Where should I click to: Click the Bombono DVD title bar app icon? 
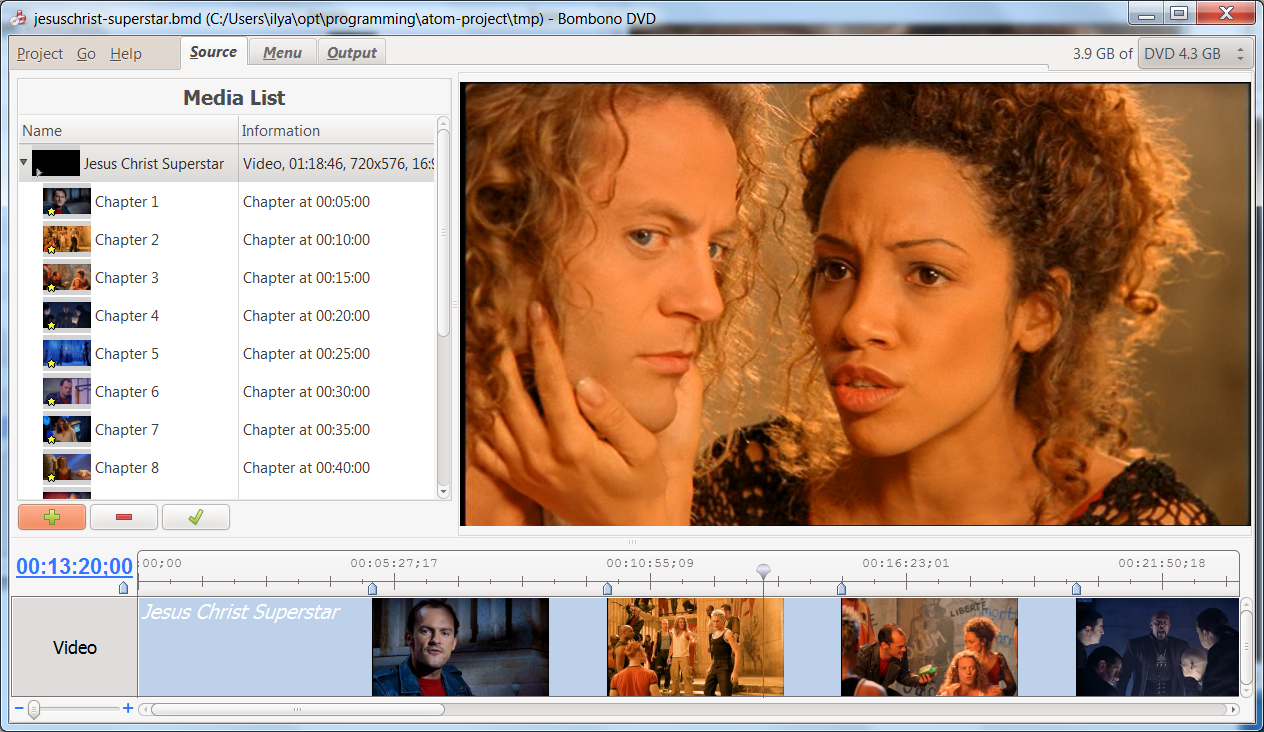17,18
